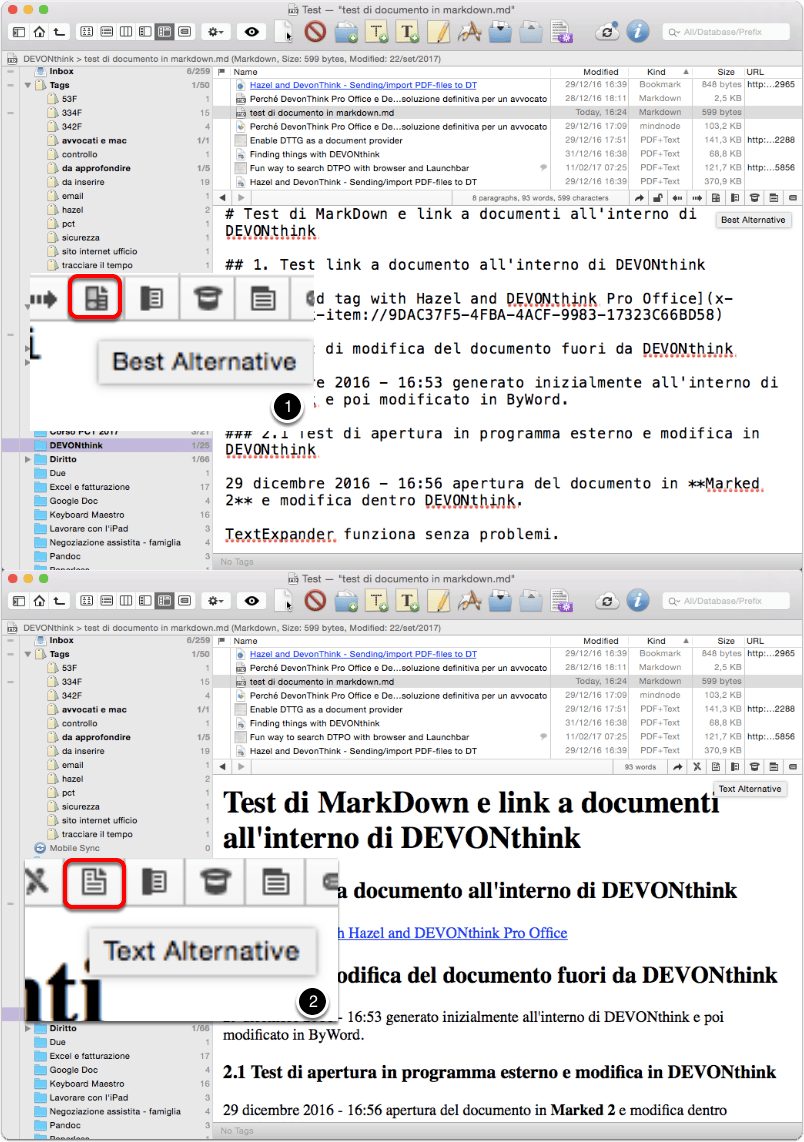Click the blue info icon in the rendered preview window
This screenshot has width=804, height=1142.
(x=638, y=600)
